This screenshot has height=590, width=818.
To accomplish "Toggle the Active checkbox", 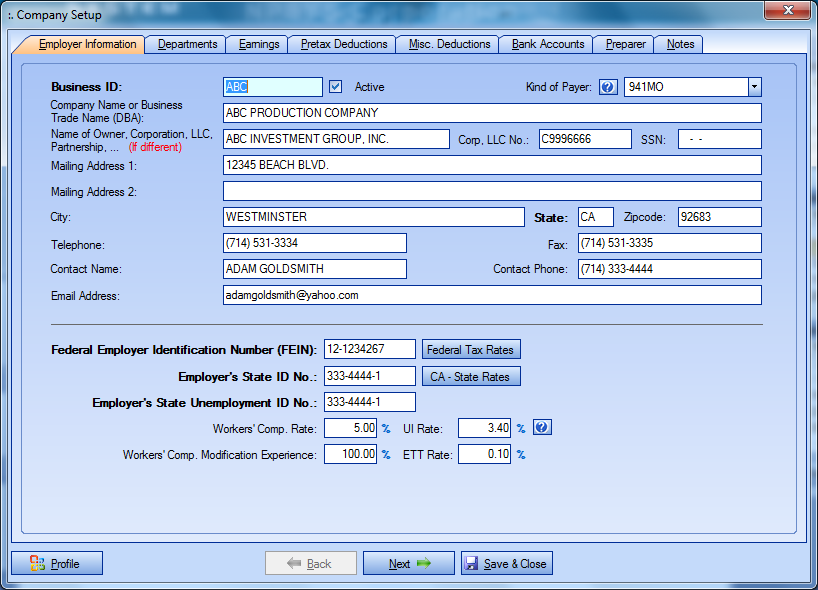I will [336, 87].
